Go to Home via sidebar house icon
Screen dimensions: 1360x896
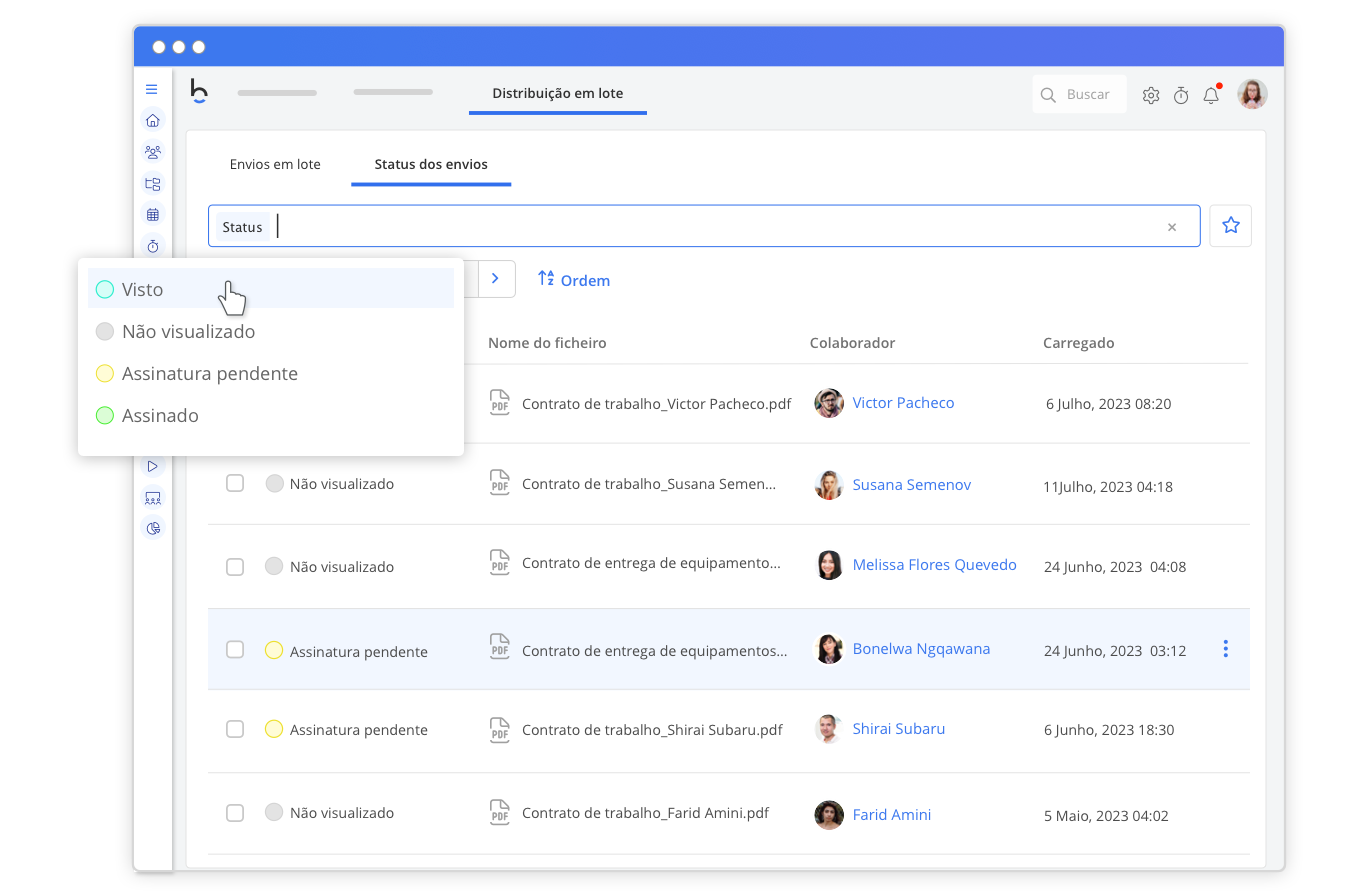pyautogui.click(x=152, y=121)
